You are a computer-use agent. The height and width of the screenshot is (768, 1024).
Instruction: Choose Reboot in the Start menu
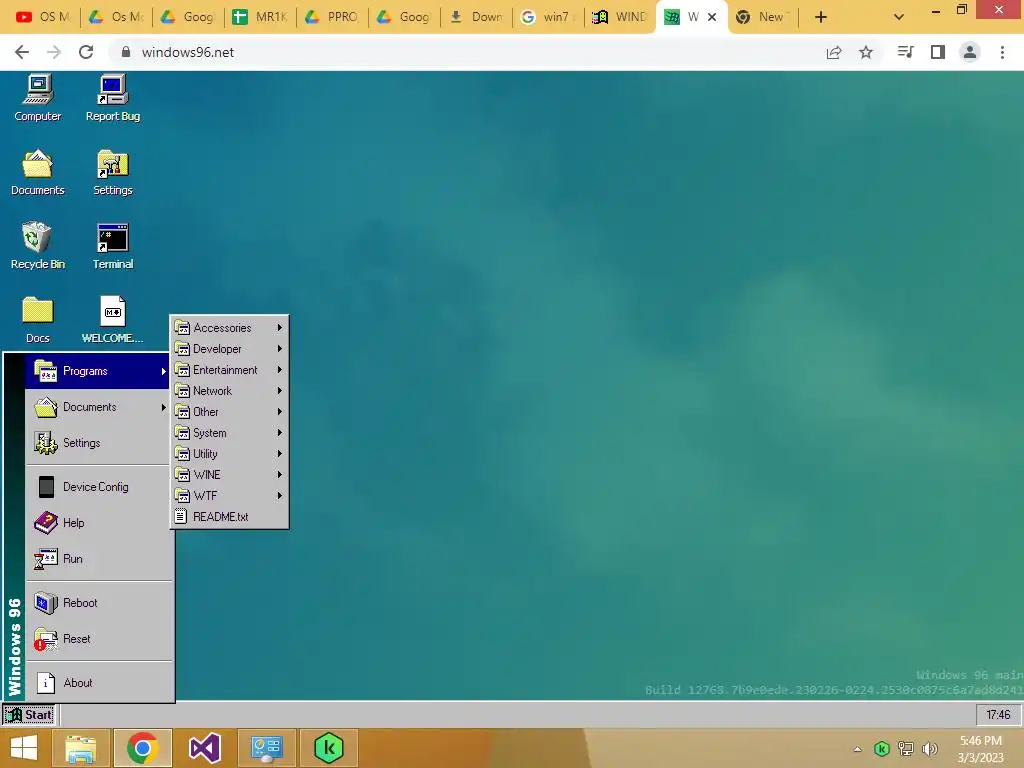97,603
